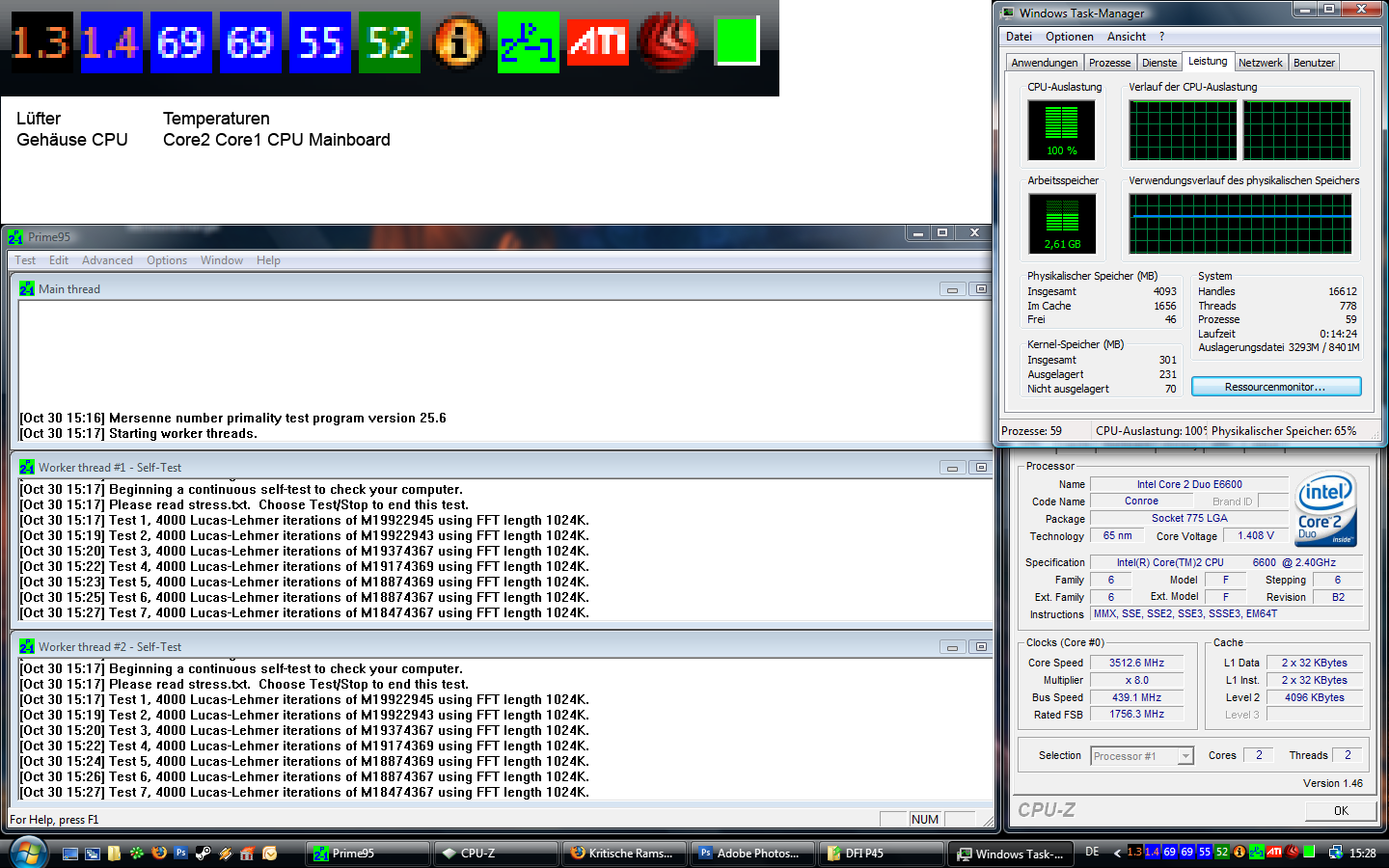Screen dimensions: 1389x868
Task: Switch to Prime95 via taskbar button
Action: point(368,854)
